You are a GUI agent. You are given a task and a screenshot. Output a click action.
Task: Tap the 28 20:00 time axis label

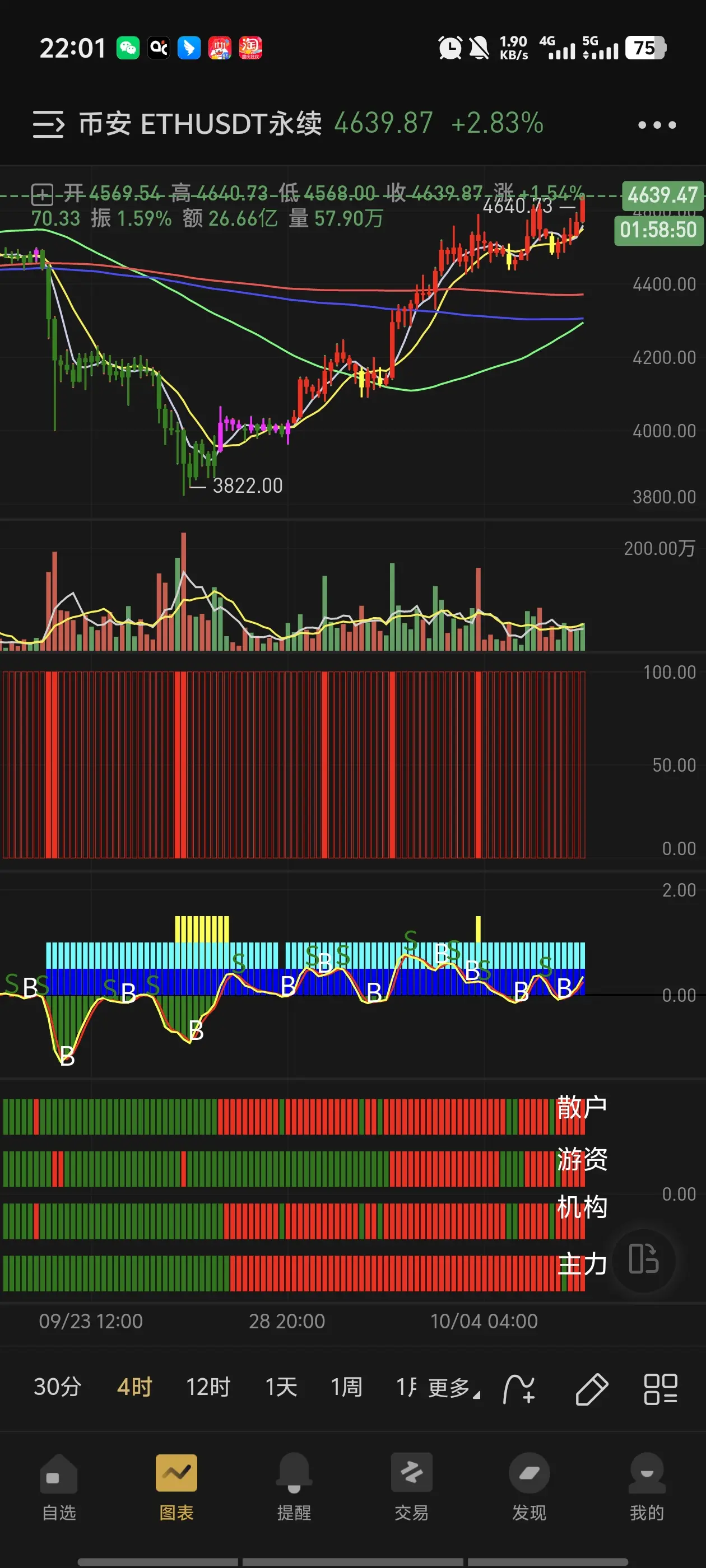(x=286, y=1321)
